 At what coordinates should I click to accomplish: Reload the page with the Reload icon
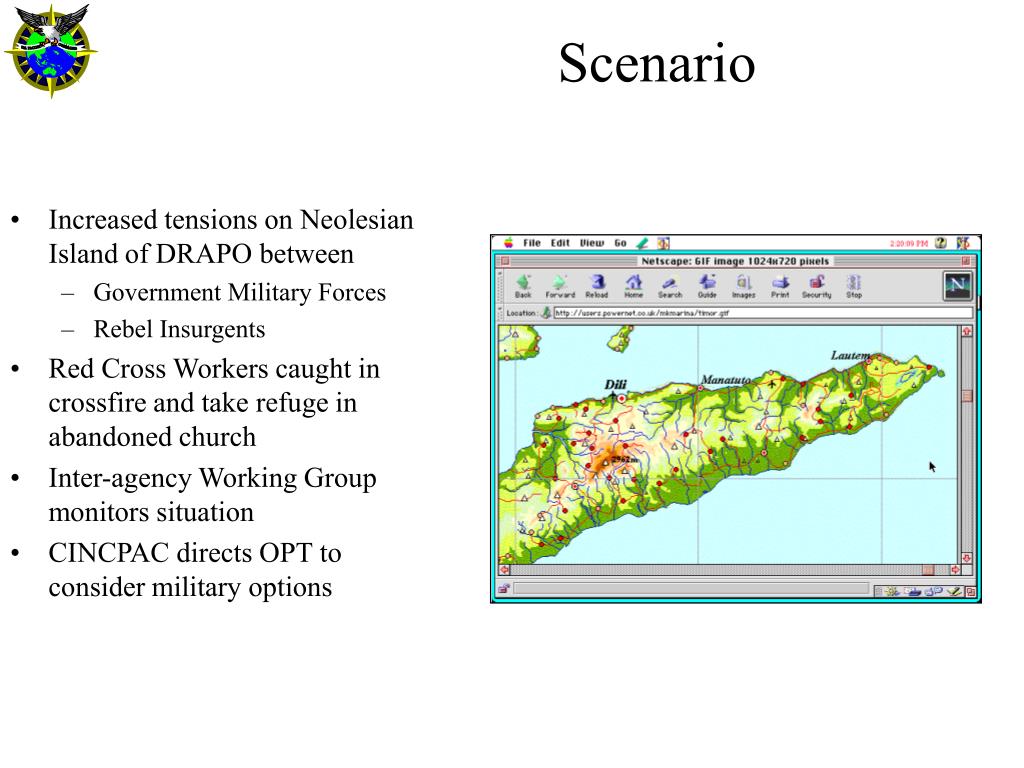[597, 282]
